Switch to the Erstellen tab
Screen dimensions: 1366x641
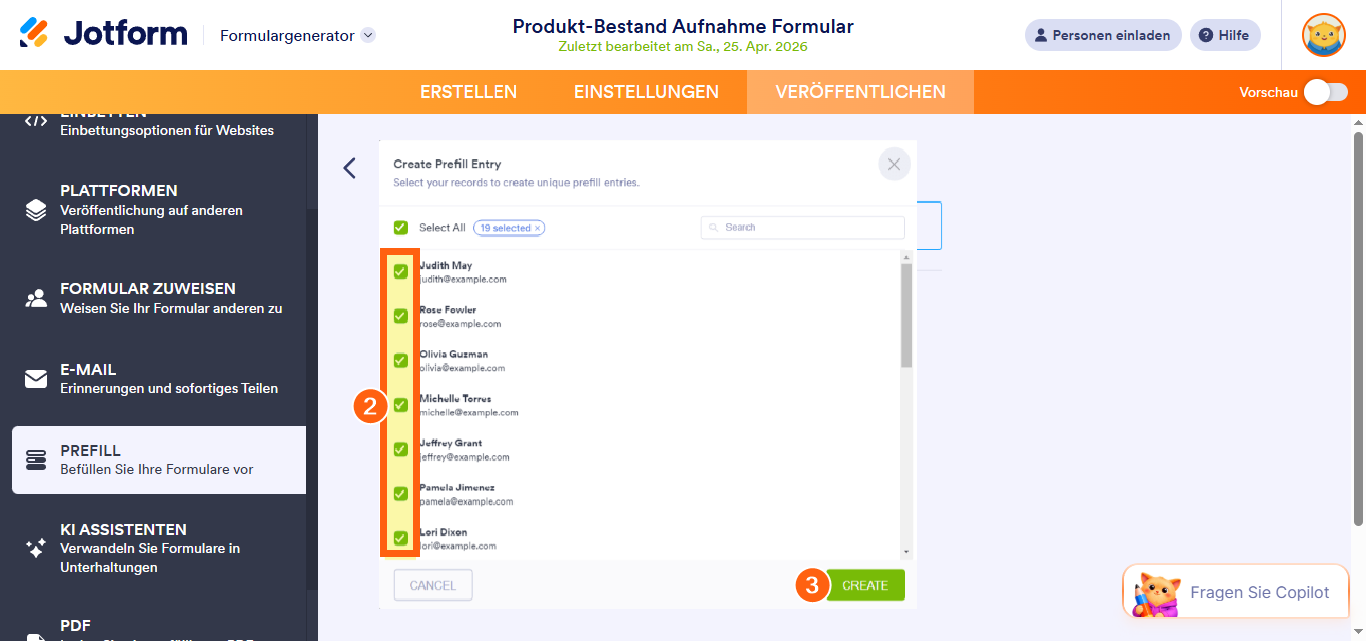pos(468,92)
